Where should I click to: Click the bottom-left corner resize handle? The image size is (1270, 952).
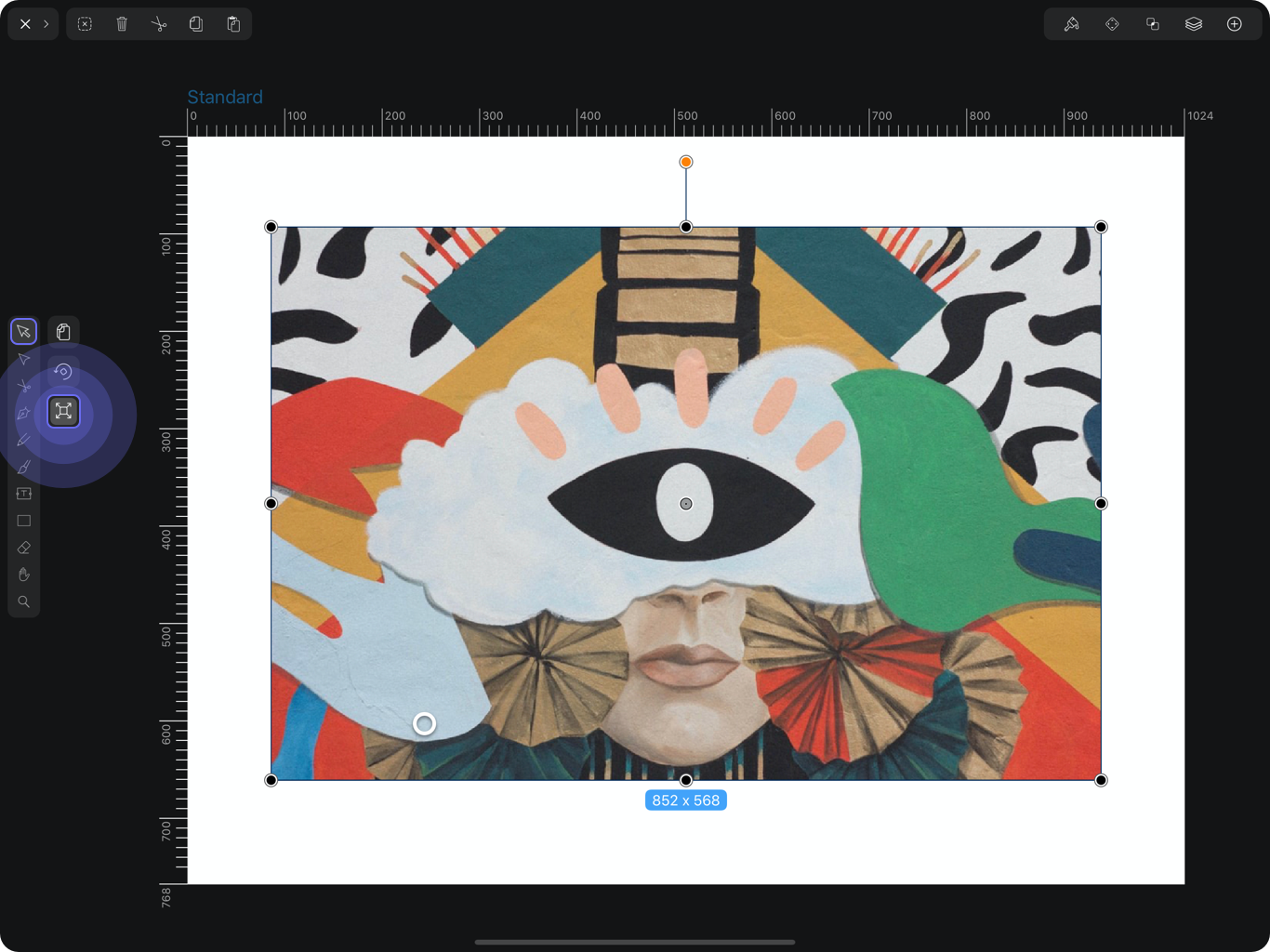pos(271,780)
